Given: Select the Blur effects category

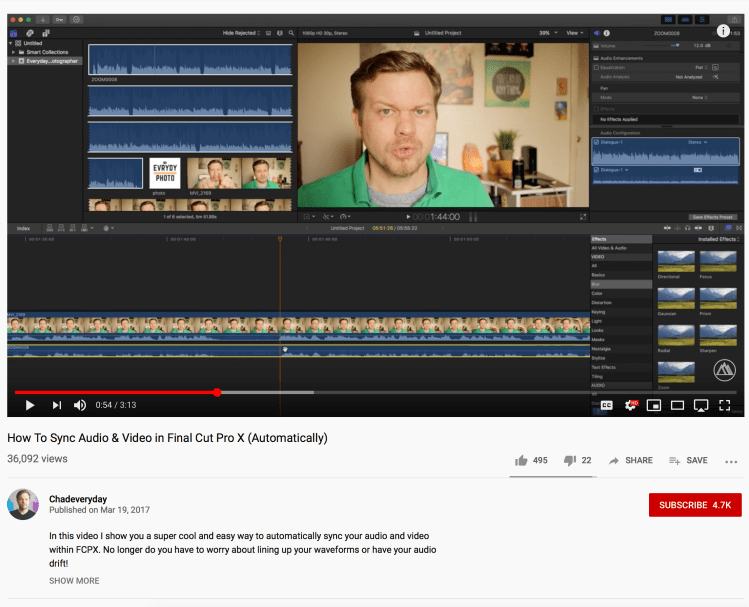Looking at the screenshot, I should click(598, 284).
